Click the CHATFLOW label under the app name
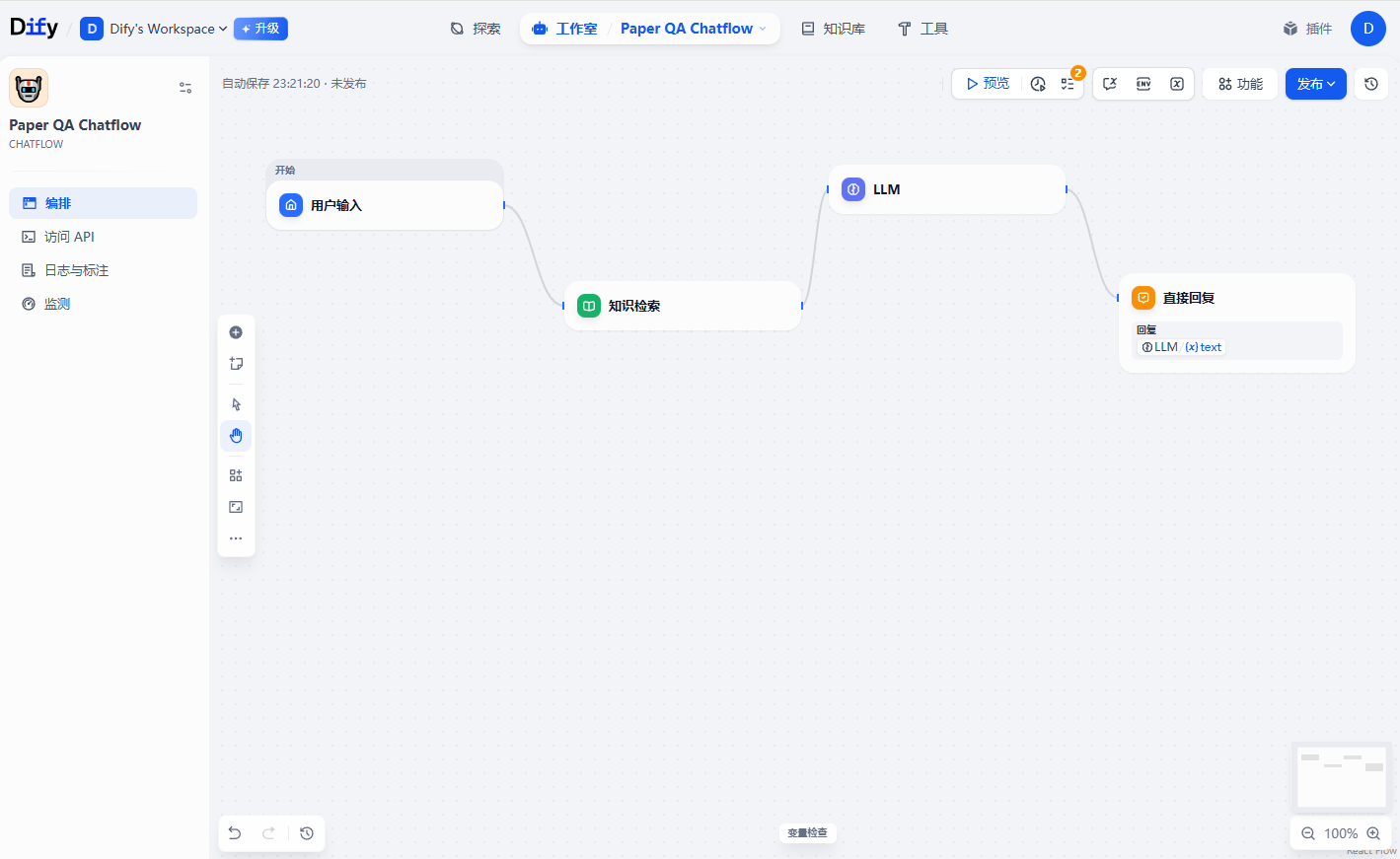Image resolution: width=1400 pixels, height=859 pixels. 37,144
